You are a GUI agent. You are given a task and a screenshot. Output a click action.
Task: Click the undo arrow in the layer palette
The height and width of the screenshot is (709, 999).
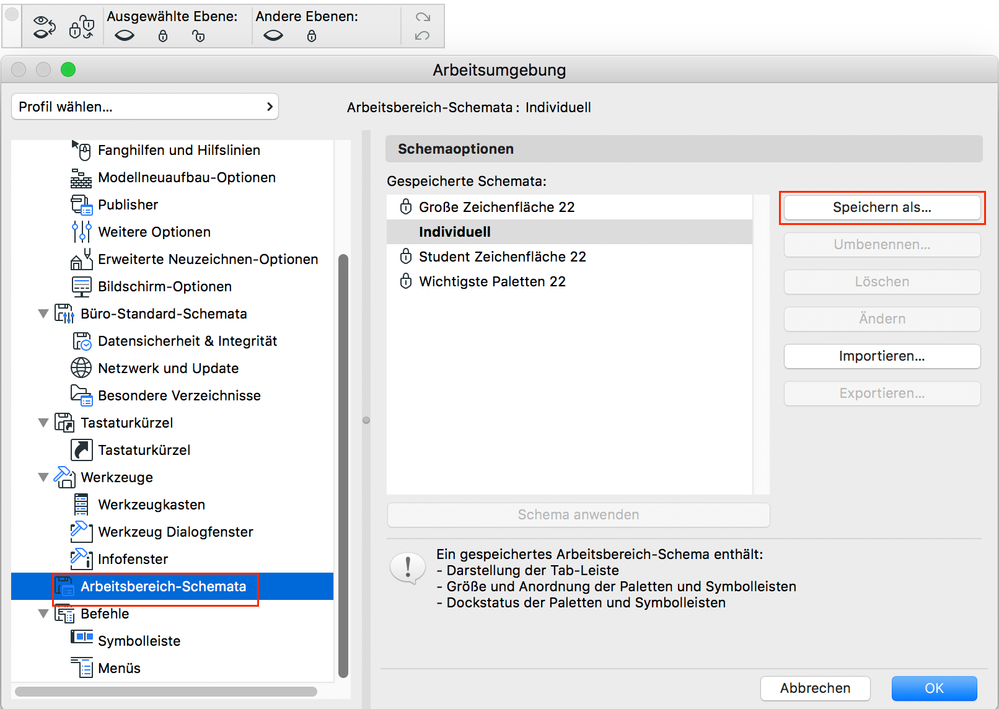(x=422, y=36)
